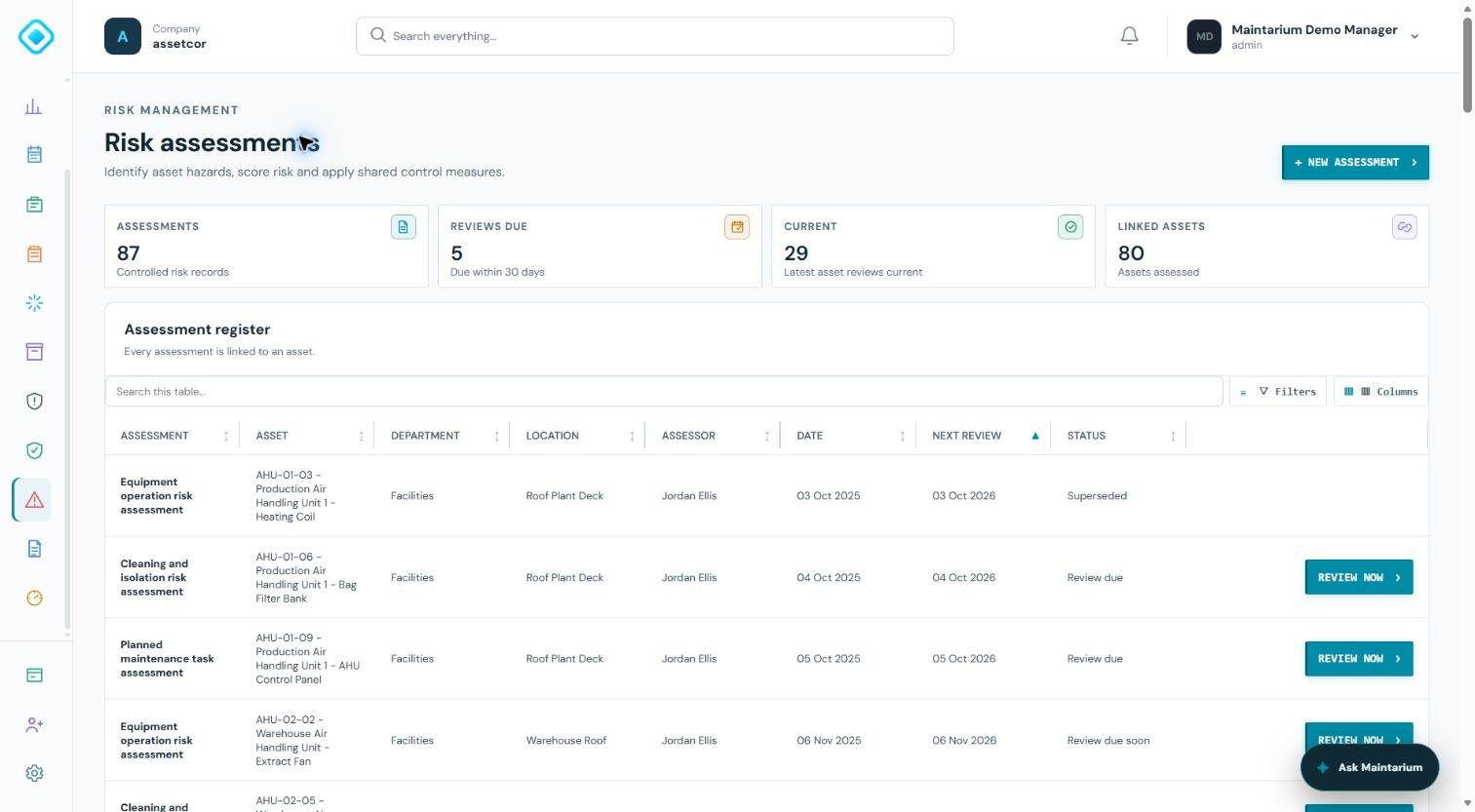The width and height of the screenshot is (1475, 812).
Task: Click the Maintarium diamond logo
Action: 36,37
